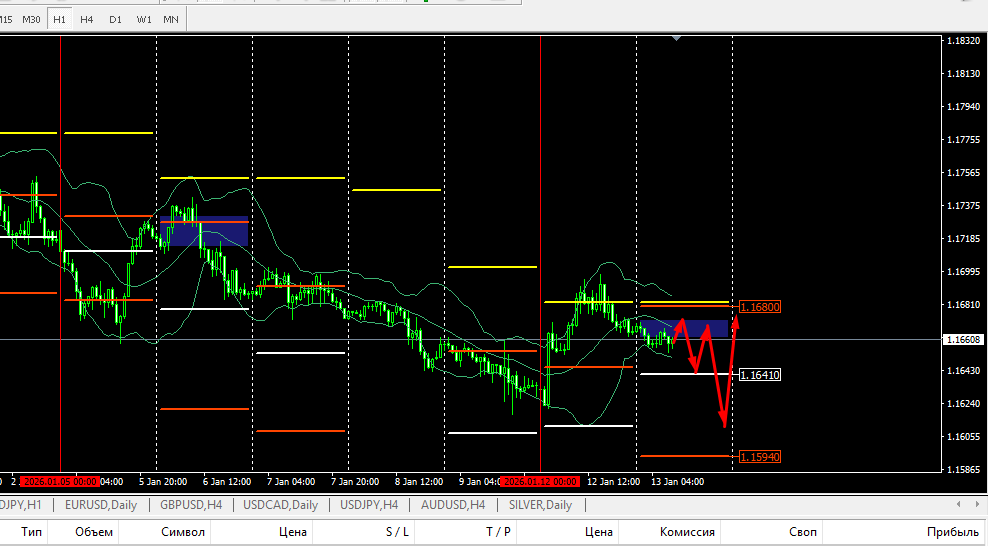Click the 1.15940 price level label
988x546 pixels.
click(x=760, y=457)
